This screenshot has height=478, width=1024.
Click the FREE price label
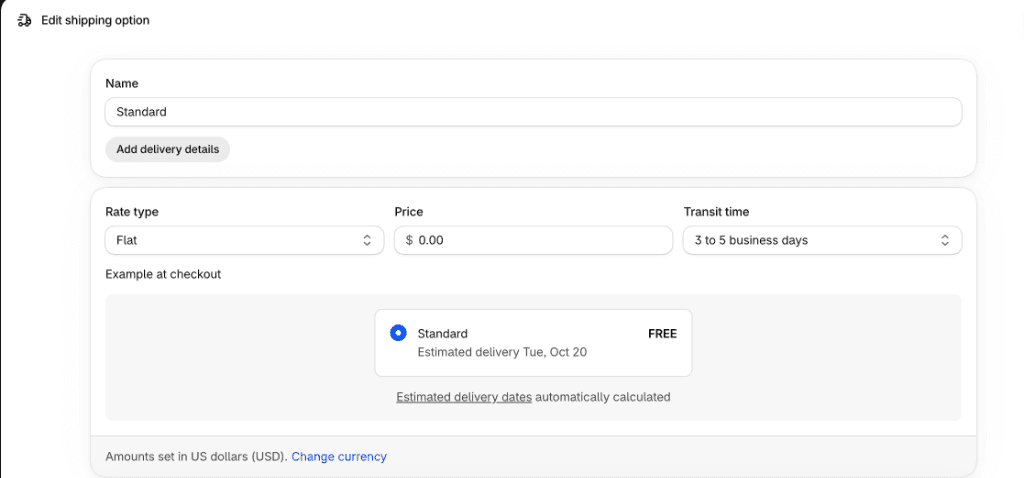coord(662,334)
